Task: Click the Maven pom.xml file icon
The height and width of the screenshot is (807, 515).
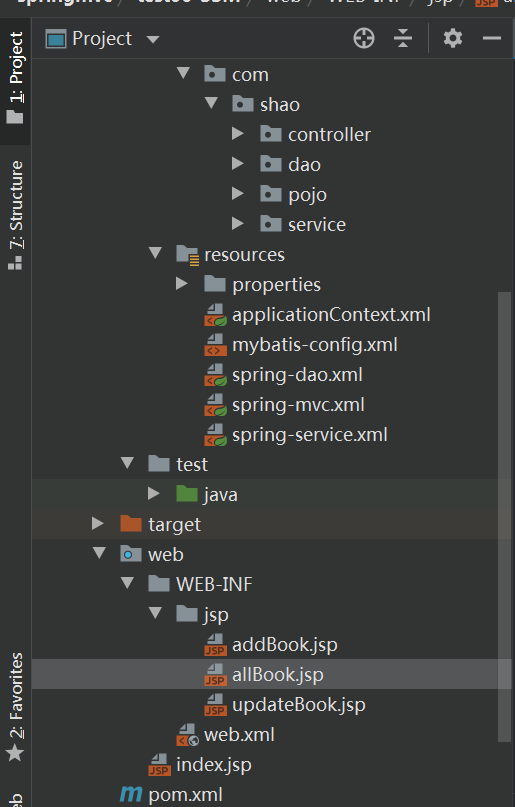Action: [131, 794]
